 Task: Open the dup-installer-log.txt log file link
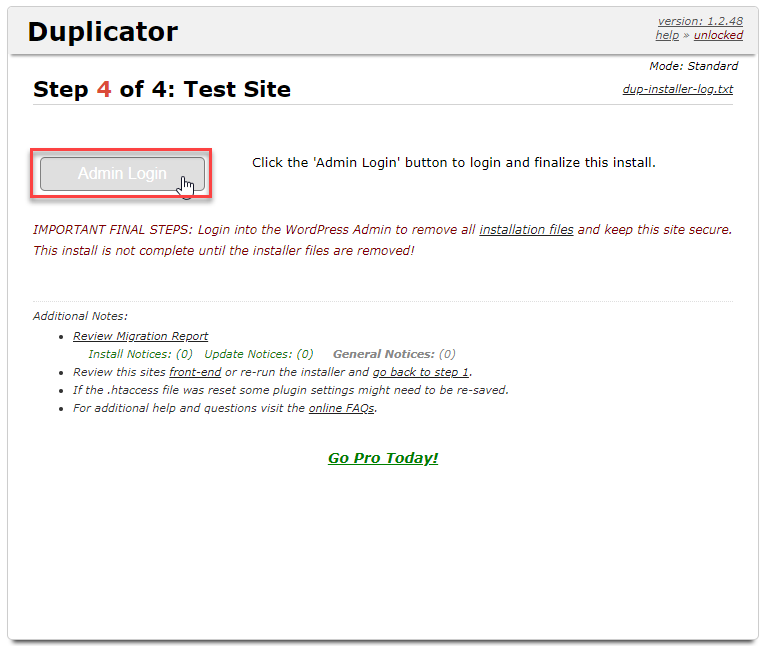pos(677,89)
